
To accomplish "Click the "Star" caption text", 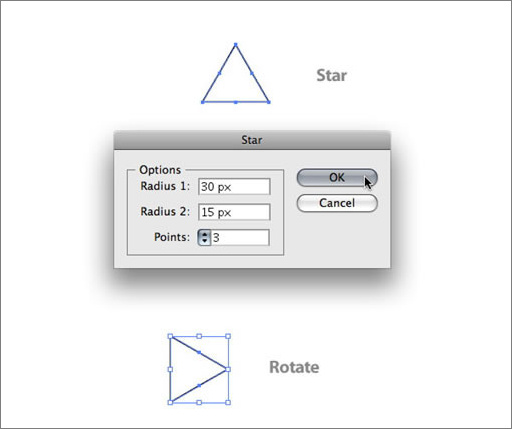I will pyautogui.click(x=331, y=75).
